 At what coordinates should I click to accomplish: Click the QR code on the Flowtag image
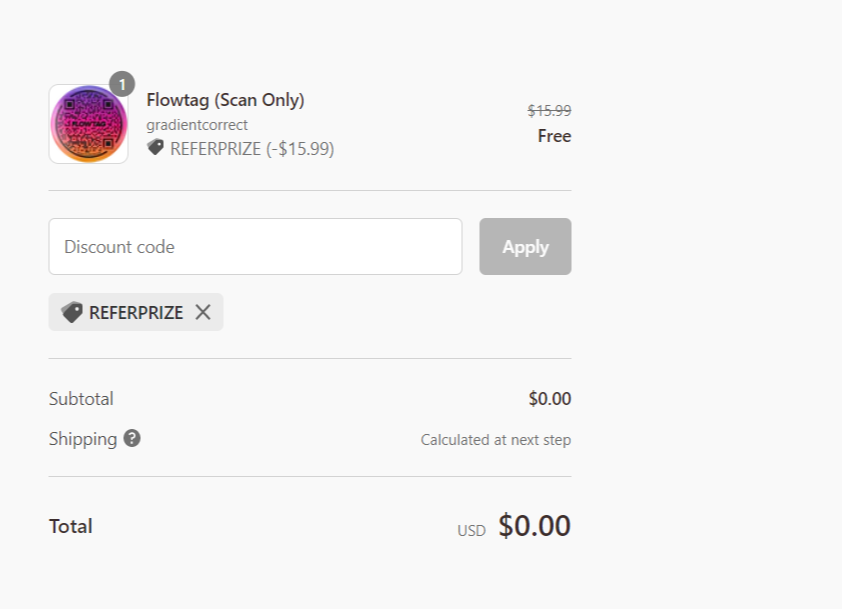tap(88, 123)
